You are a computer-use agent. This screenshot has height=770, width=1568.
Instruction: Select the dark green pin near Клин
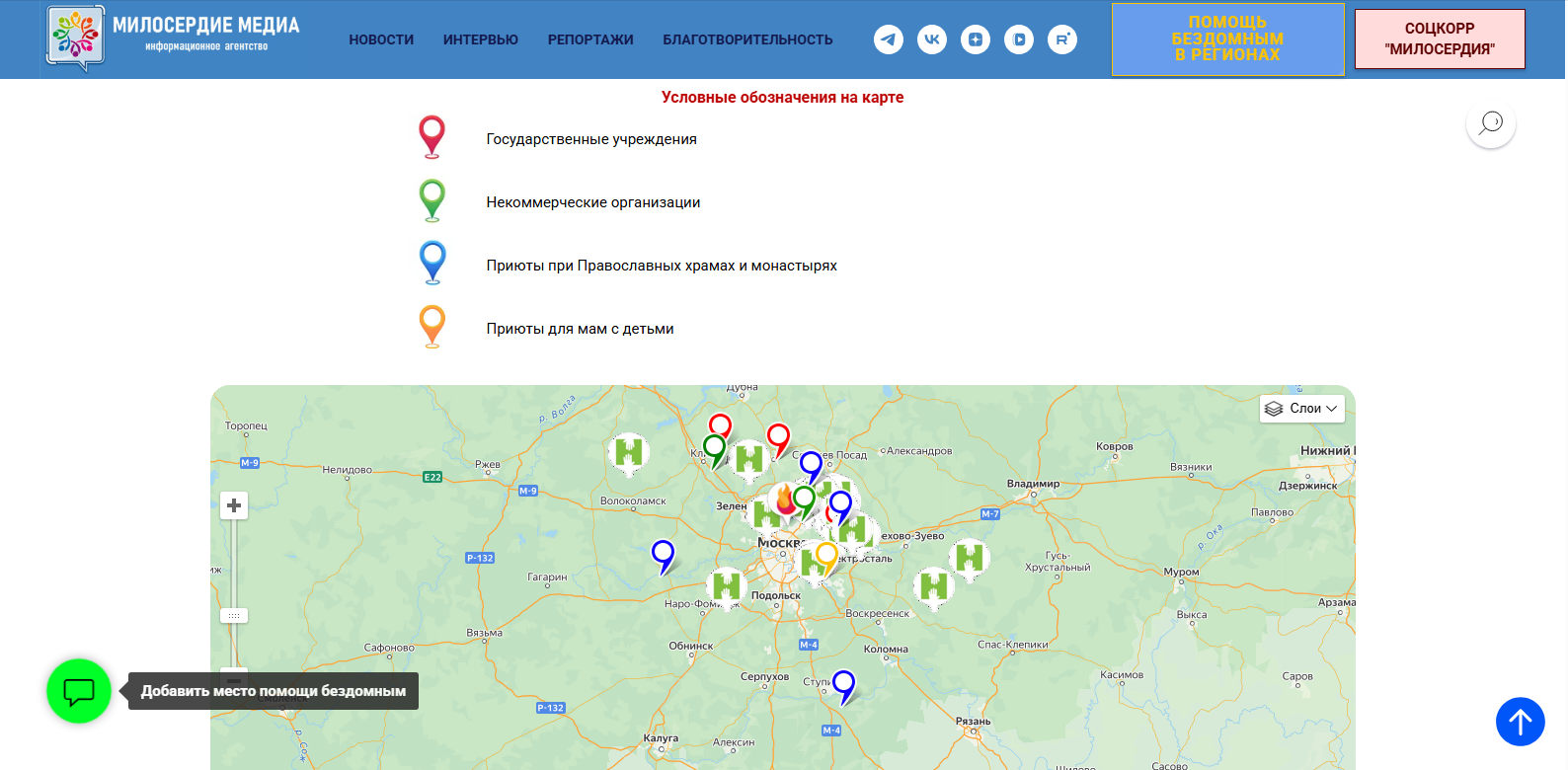coord(714,451)
